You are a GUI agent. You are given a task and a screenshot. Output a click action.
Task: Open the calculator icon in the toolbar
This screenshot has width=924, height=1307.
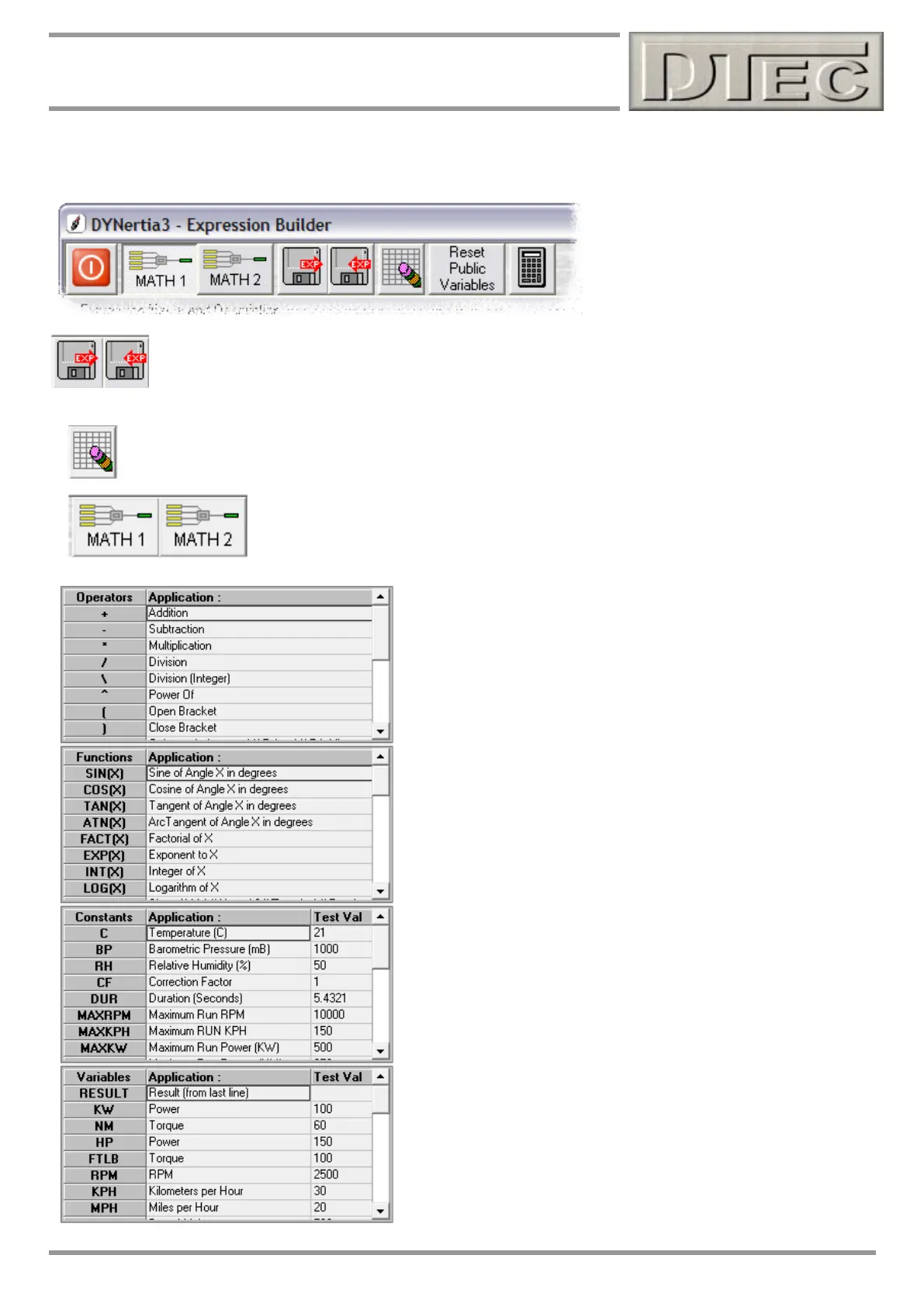point(531,269)
